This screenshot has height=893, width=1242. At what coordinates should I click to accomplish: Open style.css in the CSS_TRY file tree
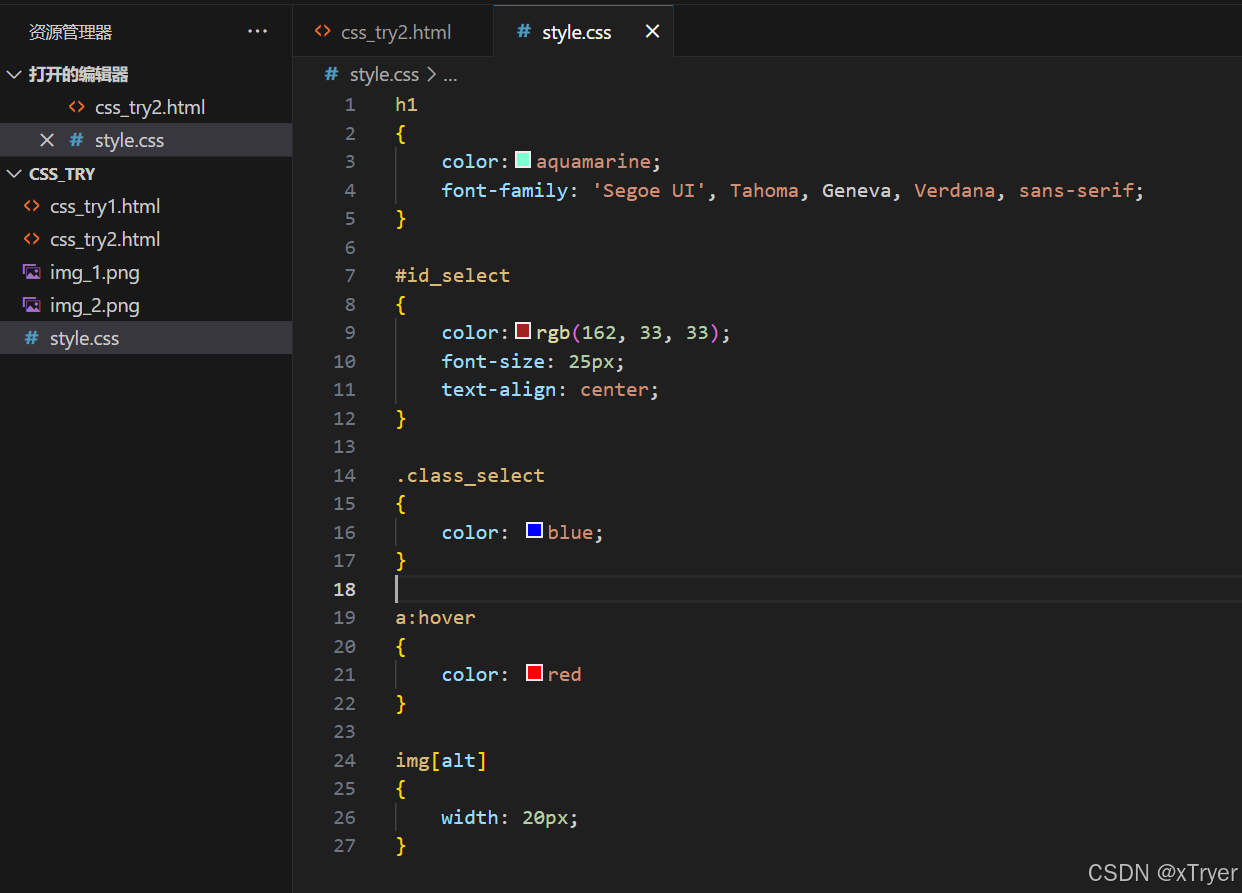(x=84, y=338)
